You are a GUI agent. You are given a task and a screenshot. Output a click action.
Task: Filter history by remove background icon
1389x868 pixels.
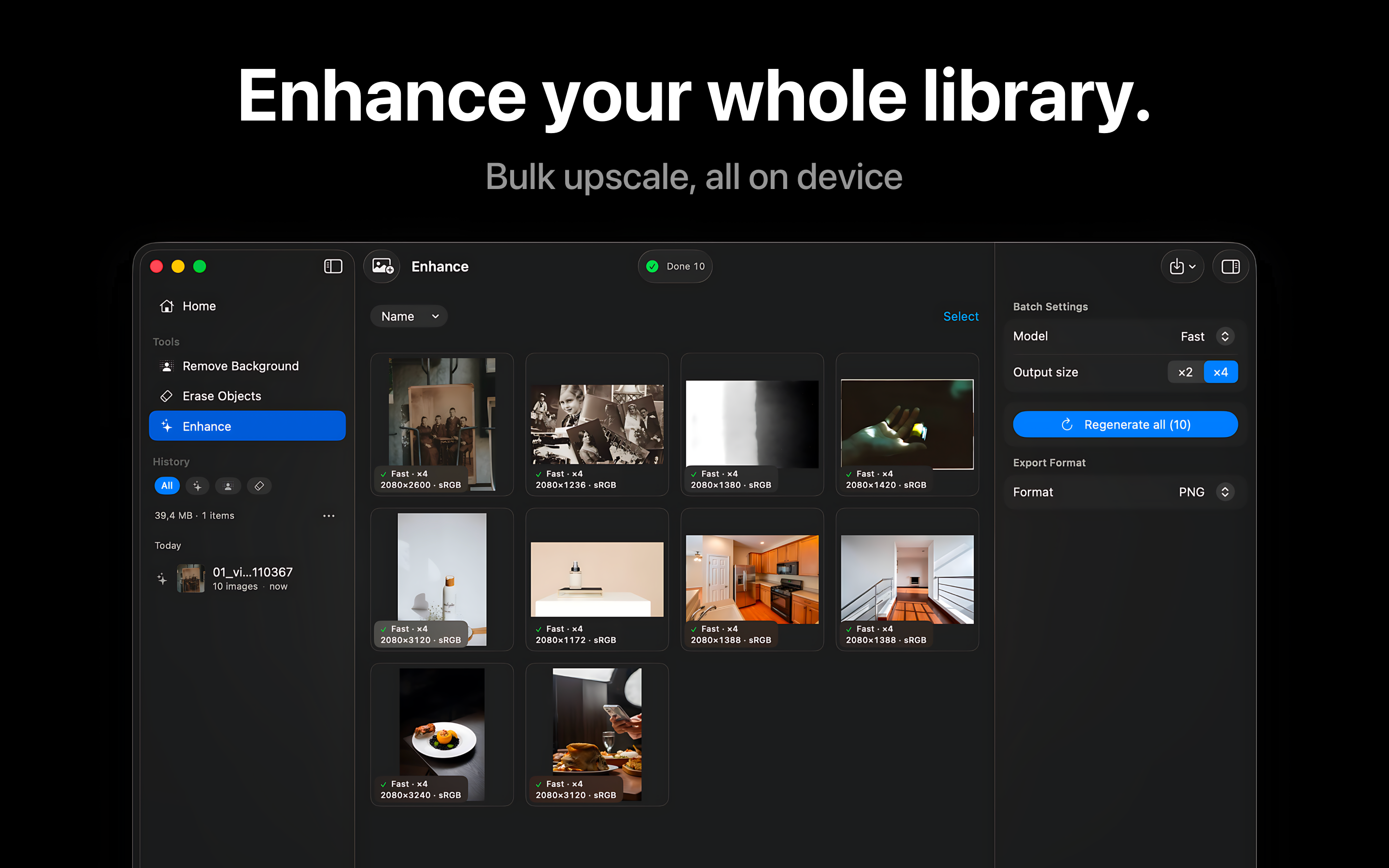pyautogui.click(x=228, y=486)
